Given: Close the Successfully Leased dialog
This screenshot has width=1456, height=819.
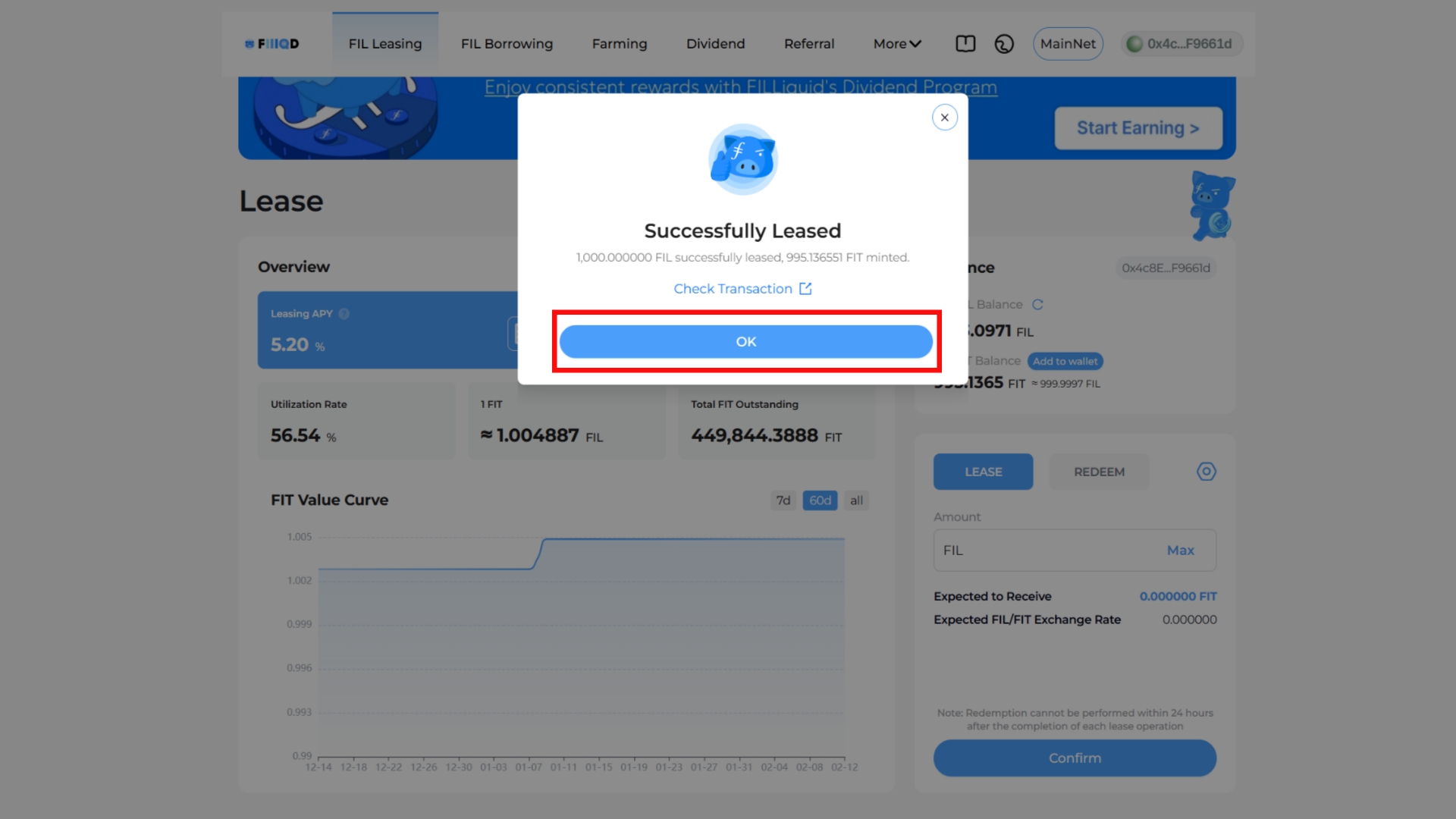Looking at the screenshot, I should pyautogui.click(x=944, y=118).
